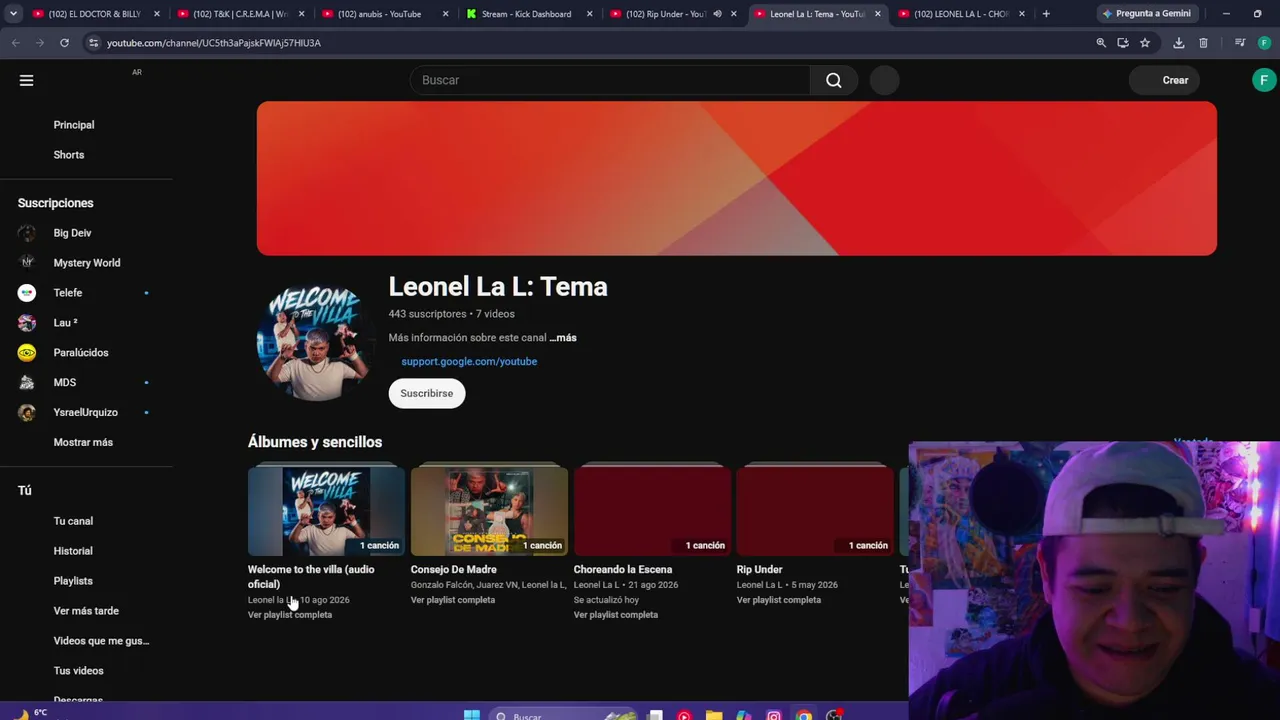Open the YsraelUrquizo channel avatar
This screenshot has height=720, width=1280.
point(27,413)
